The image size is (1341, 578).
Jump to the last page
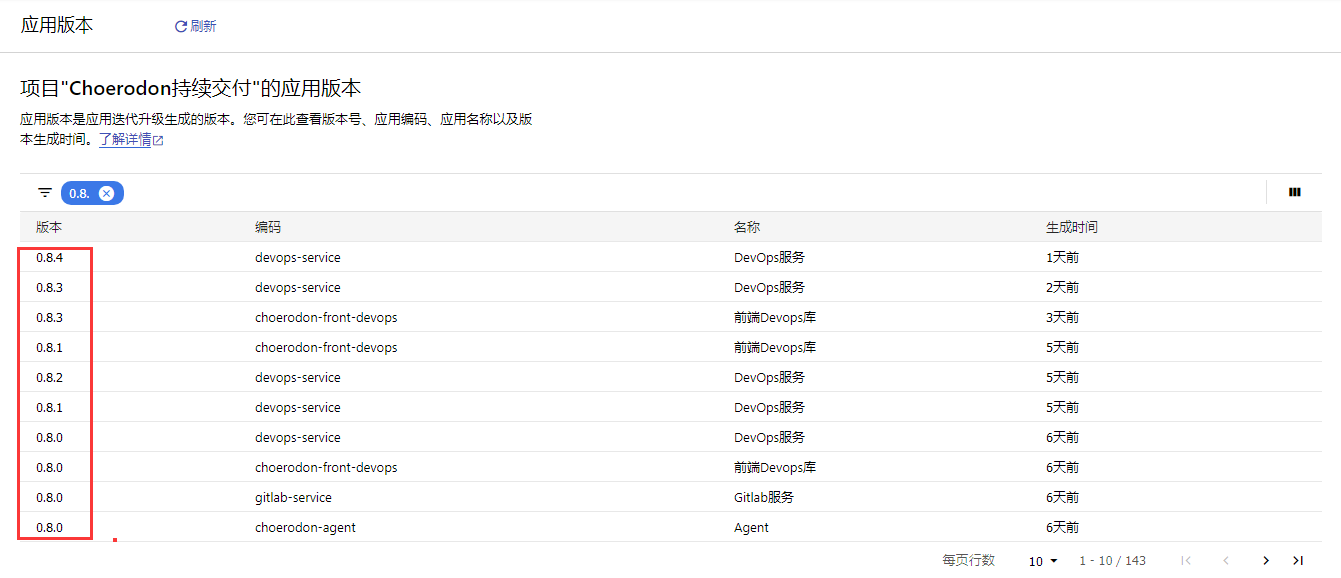coord(1298,561)
